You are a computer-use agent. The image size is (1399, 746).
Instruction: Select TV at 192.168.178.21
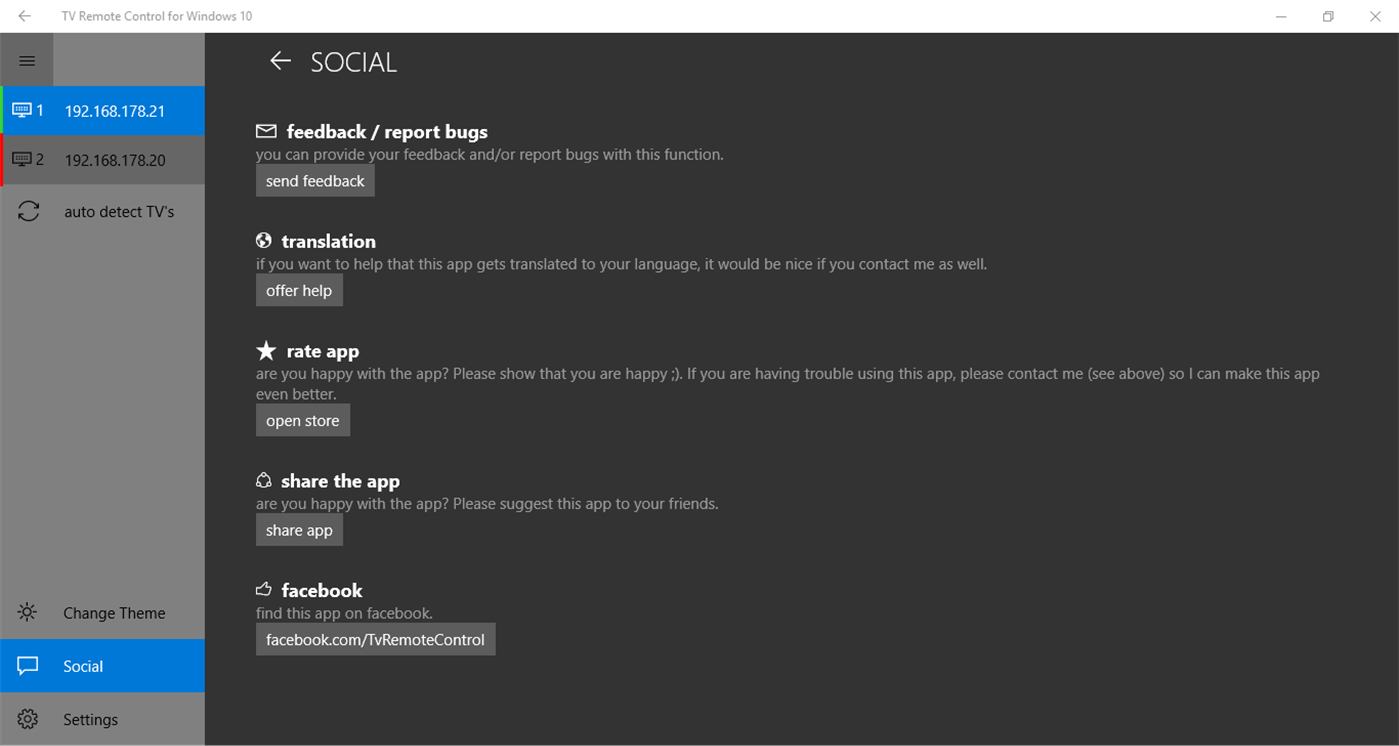click(x=114, y=110)
